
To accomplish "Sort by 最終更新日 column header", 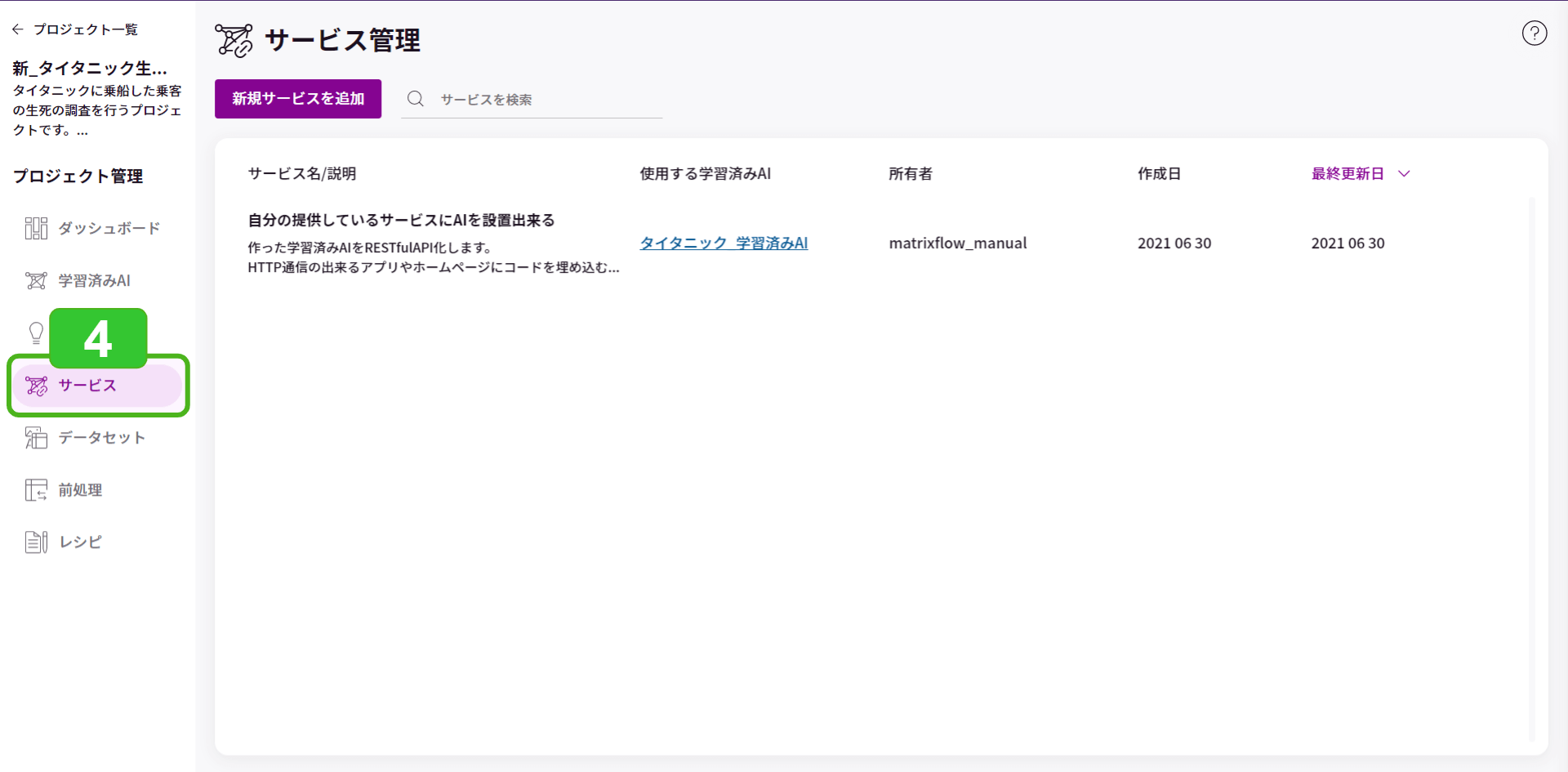I will 1347,174.
